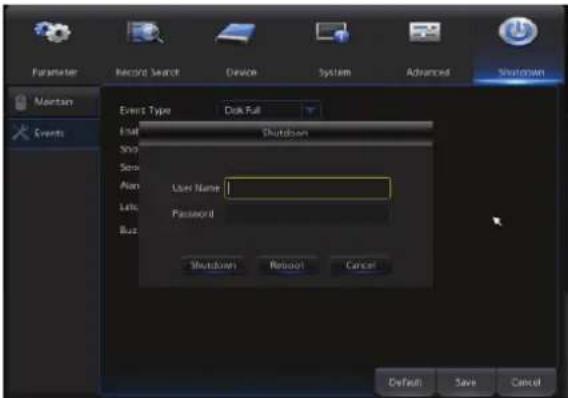Click the Event Type dropdown arrow
568x398 pixels.
click(x=311, y=110)
